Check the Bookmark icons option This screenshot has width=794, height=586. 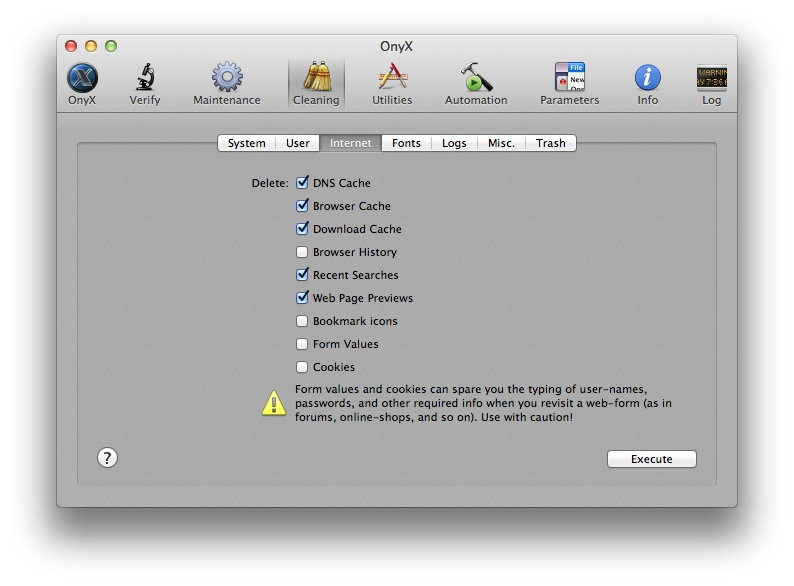302,321
